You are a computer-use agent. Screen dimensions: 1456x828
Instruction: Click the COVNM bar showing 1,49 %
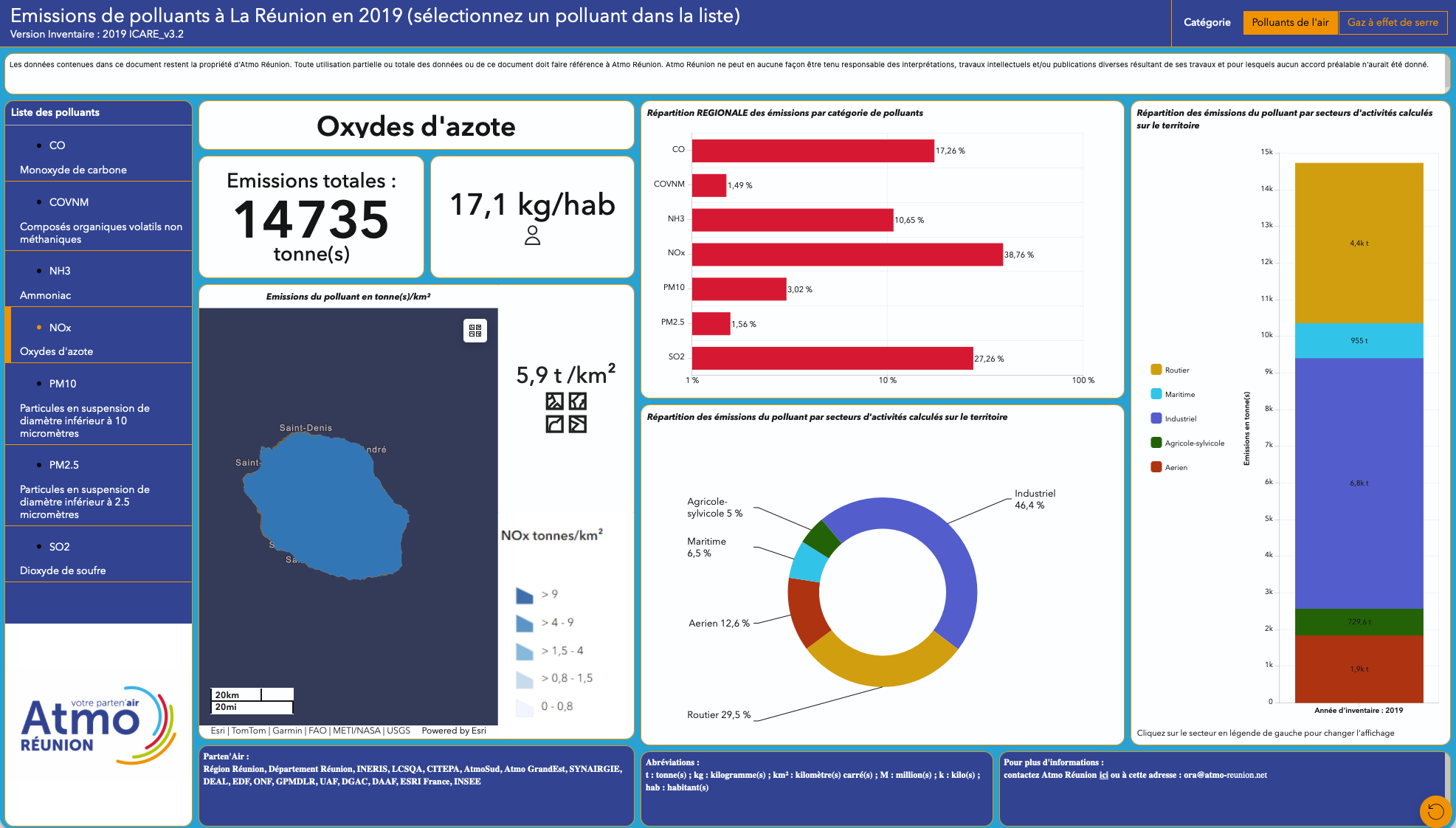click(709, 185)
